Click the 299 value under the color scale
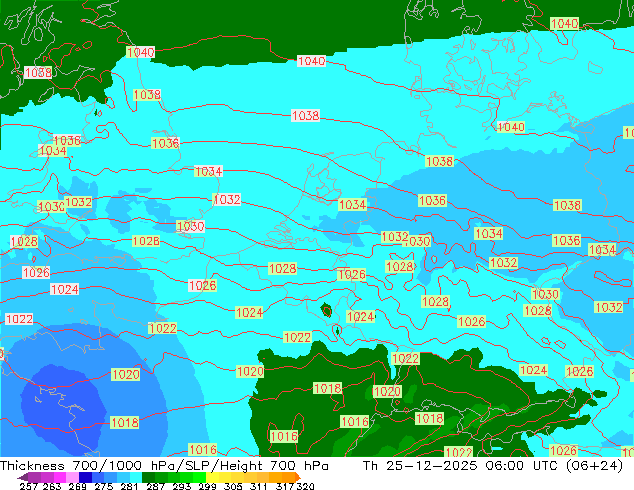This screenshot has width=634, height=490. tap(207, 486)
